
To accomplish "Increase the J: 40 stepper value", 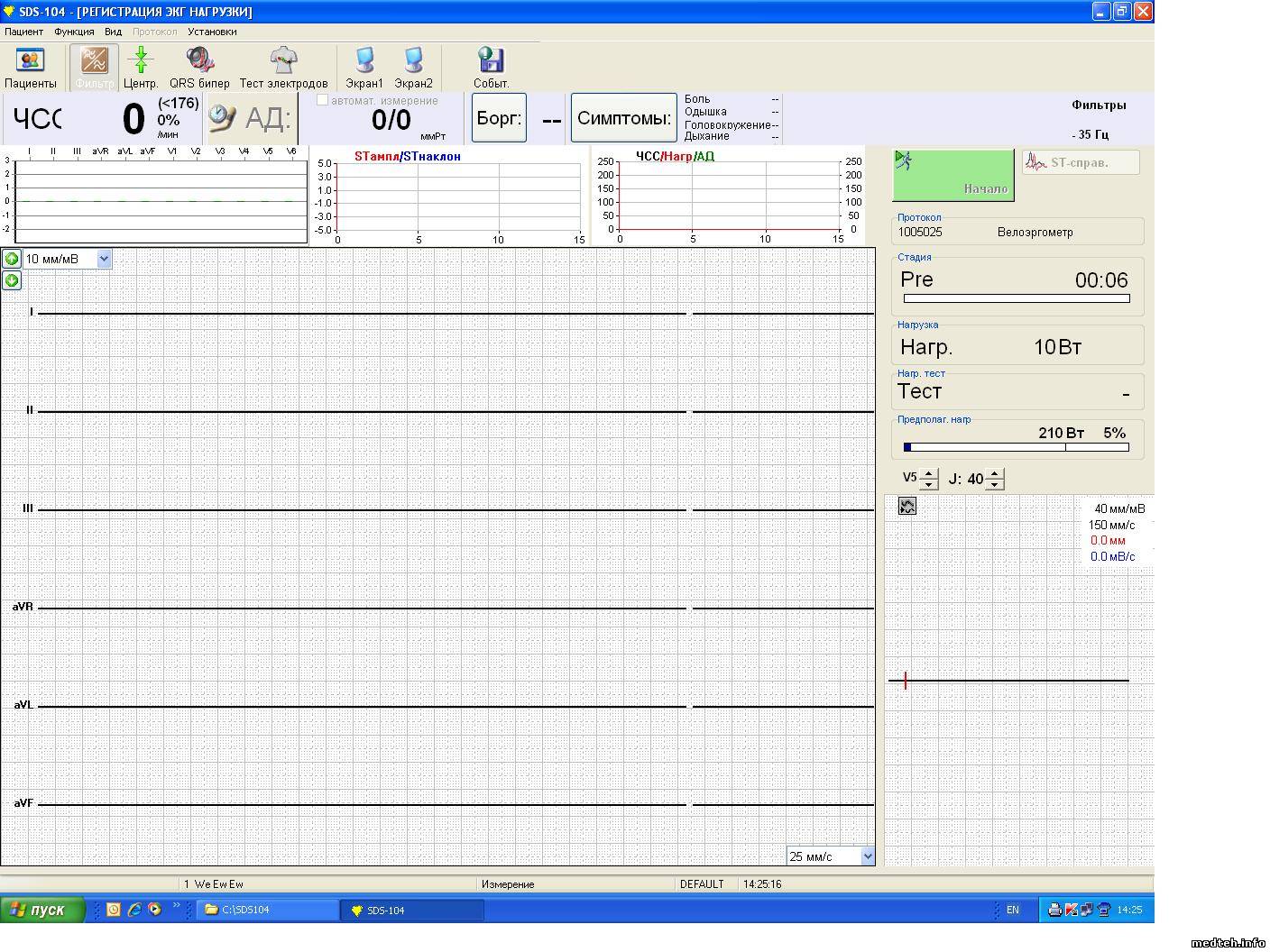I will (x=995, y=473).
